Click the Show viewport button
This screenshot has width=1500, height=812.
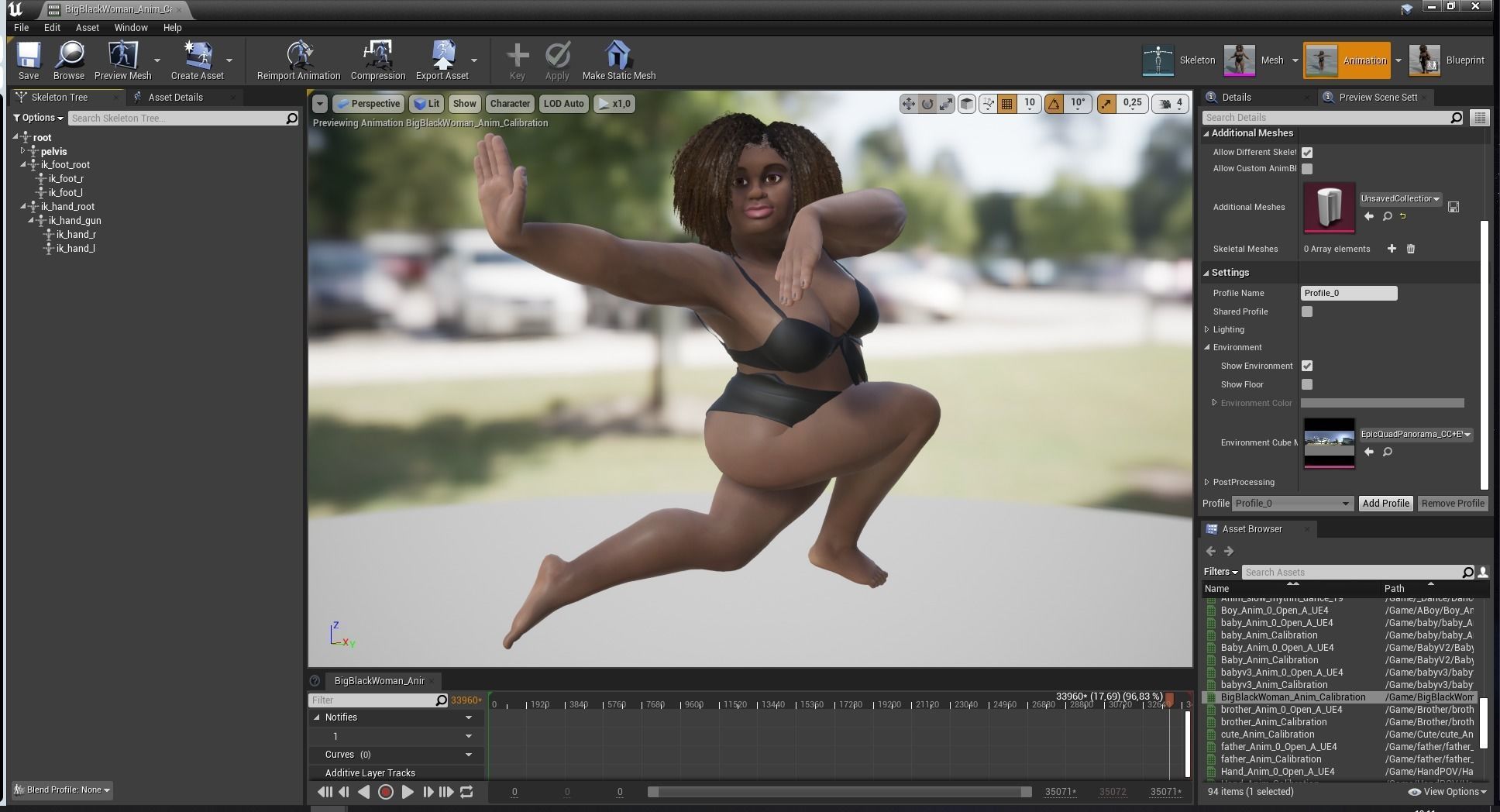465,104
